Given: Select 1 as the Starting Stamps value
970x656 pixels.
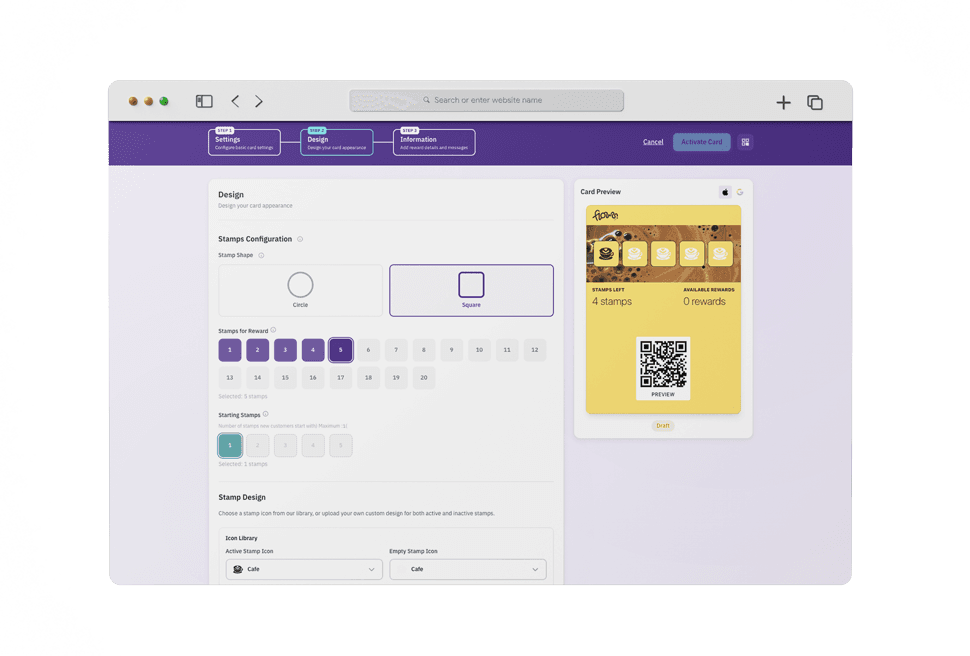Looking at the screenshot, I should point(229,444).
